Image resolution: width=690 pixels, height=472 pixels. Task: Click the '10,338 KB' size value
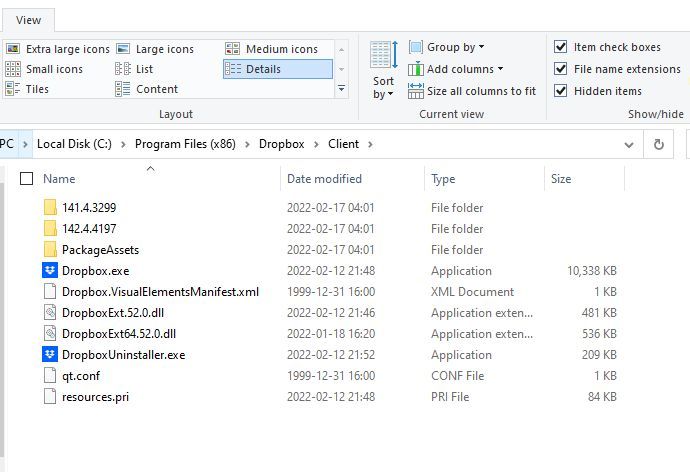[592, 271]
